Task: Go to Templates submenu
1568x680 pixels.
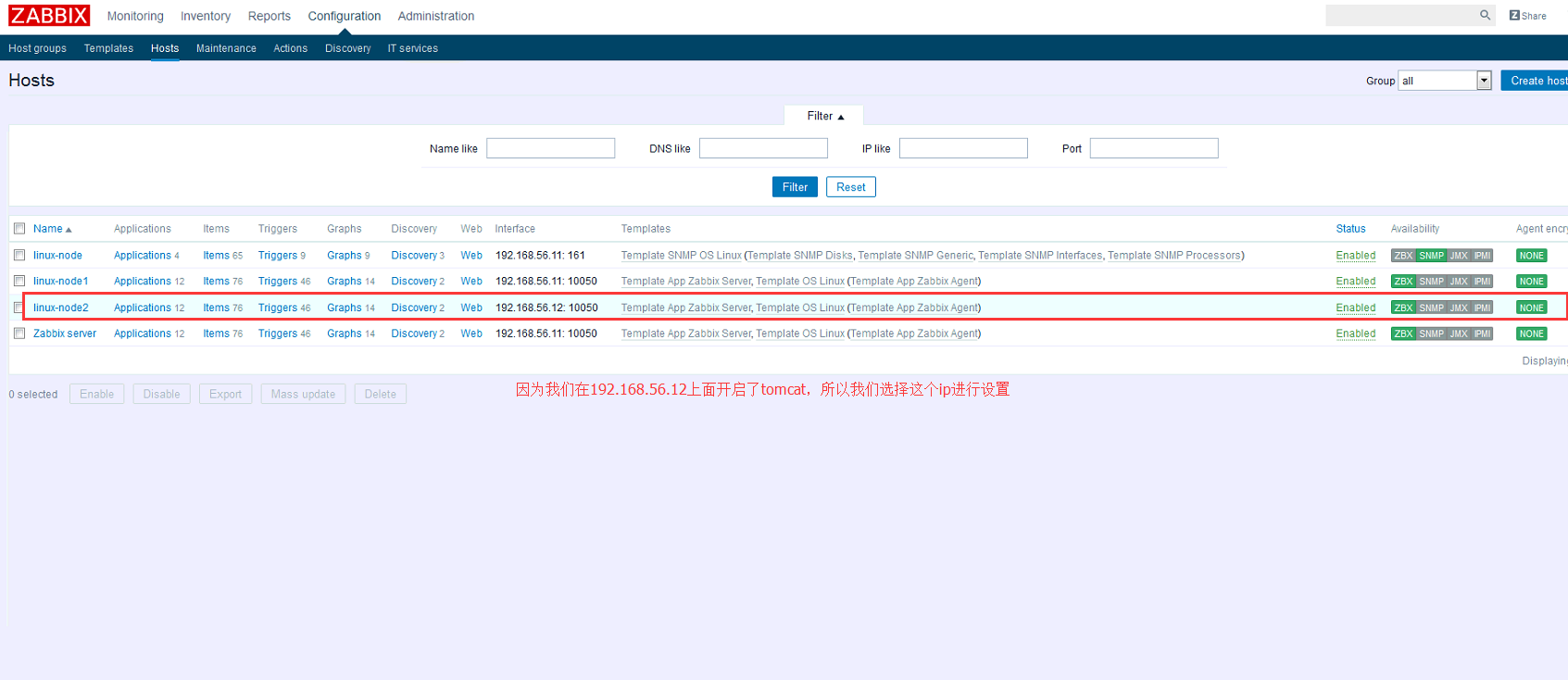Action: coord(108,48)
